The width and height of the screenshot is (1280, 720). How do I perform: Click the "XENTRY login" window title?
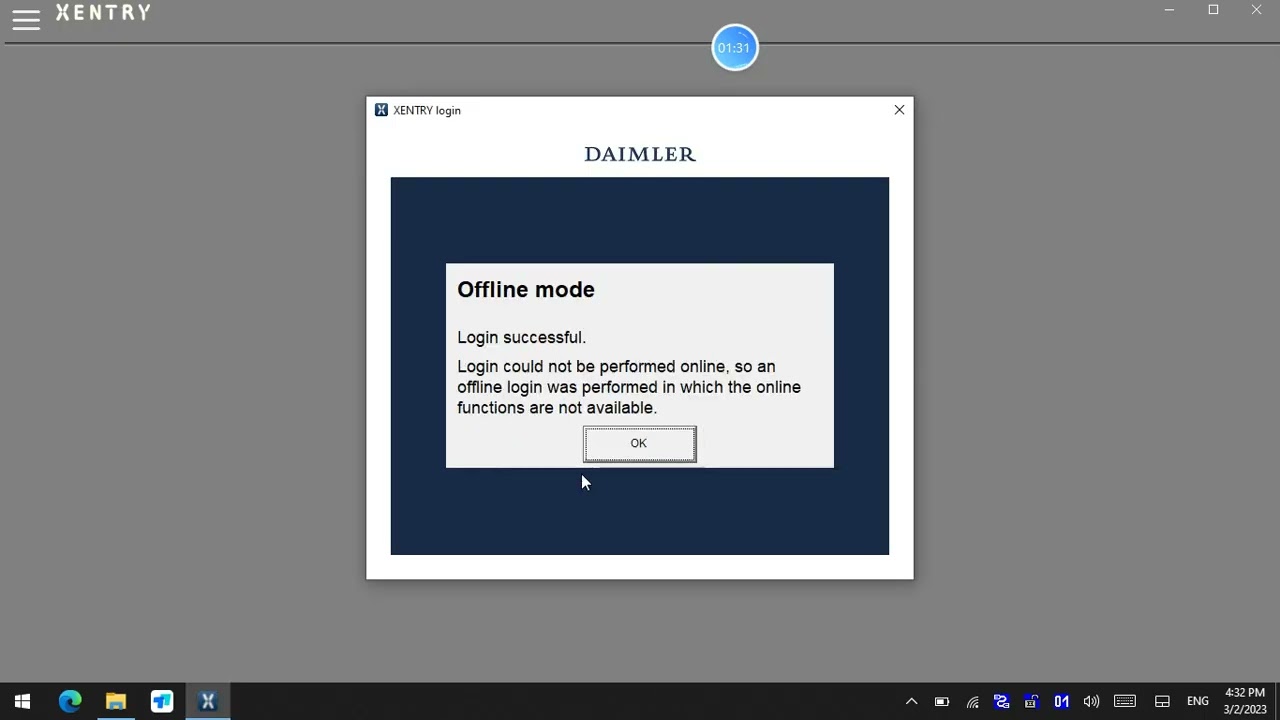(427, 110)
